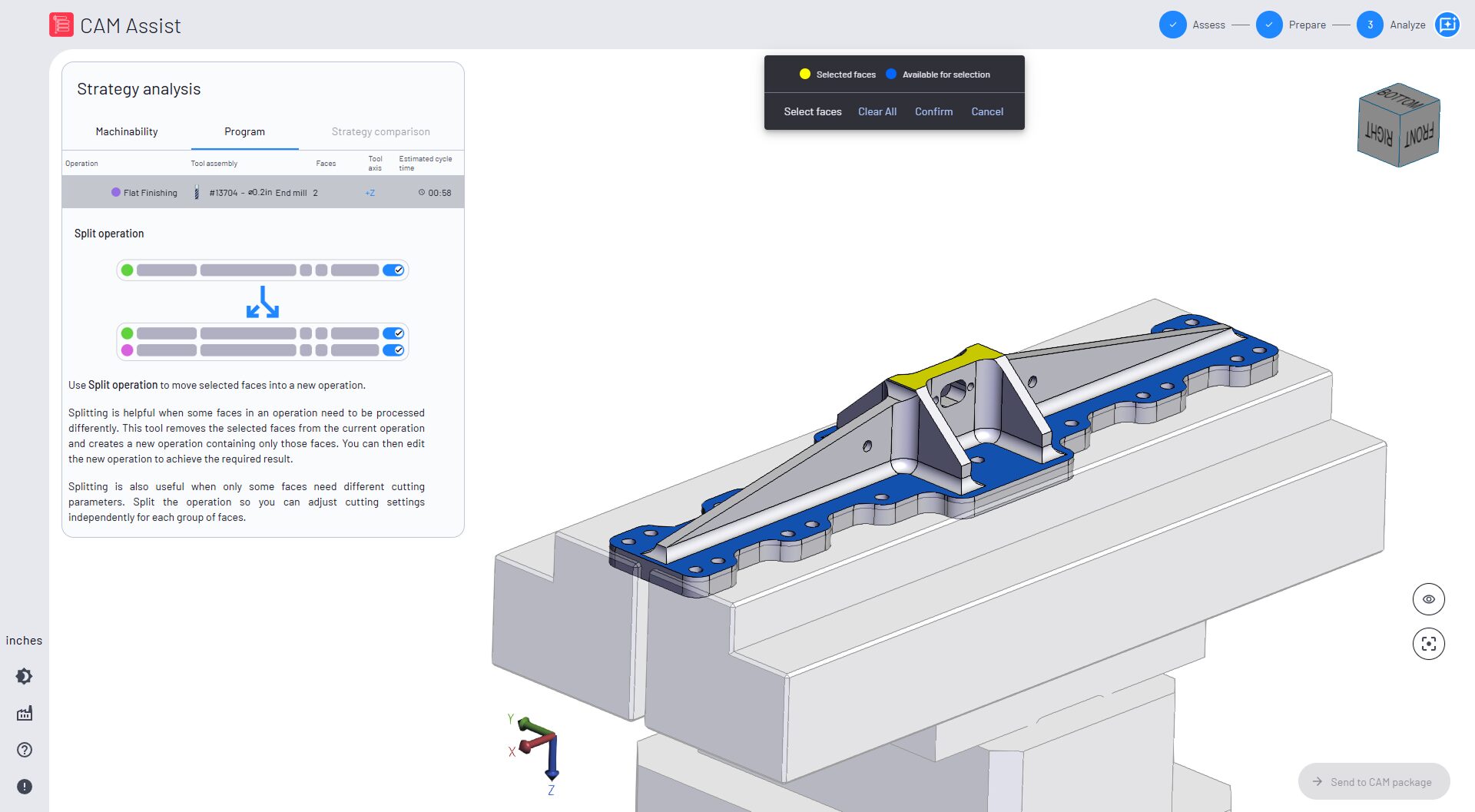This screenshot has width=1475, height=812.
Task: Select the Analyze step number 3
Action: click(x=1370, y=25)
